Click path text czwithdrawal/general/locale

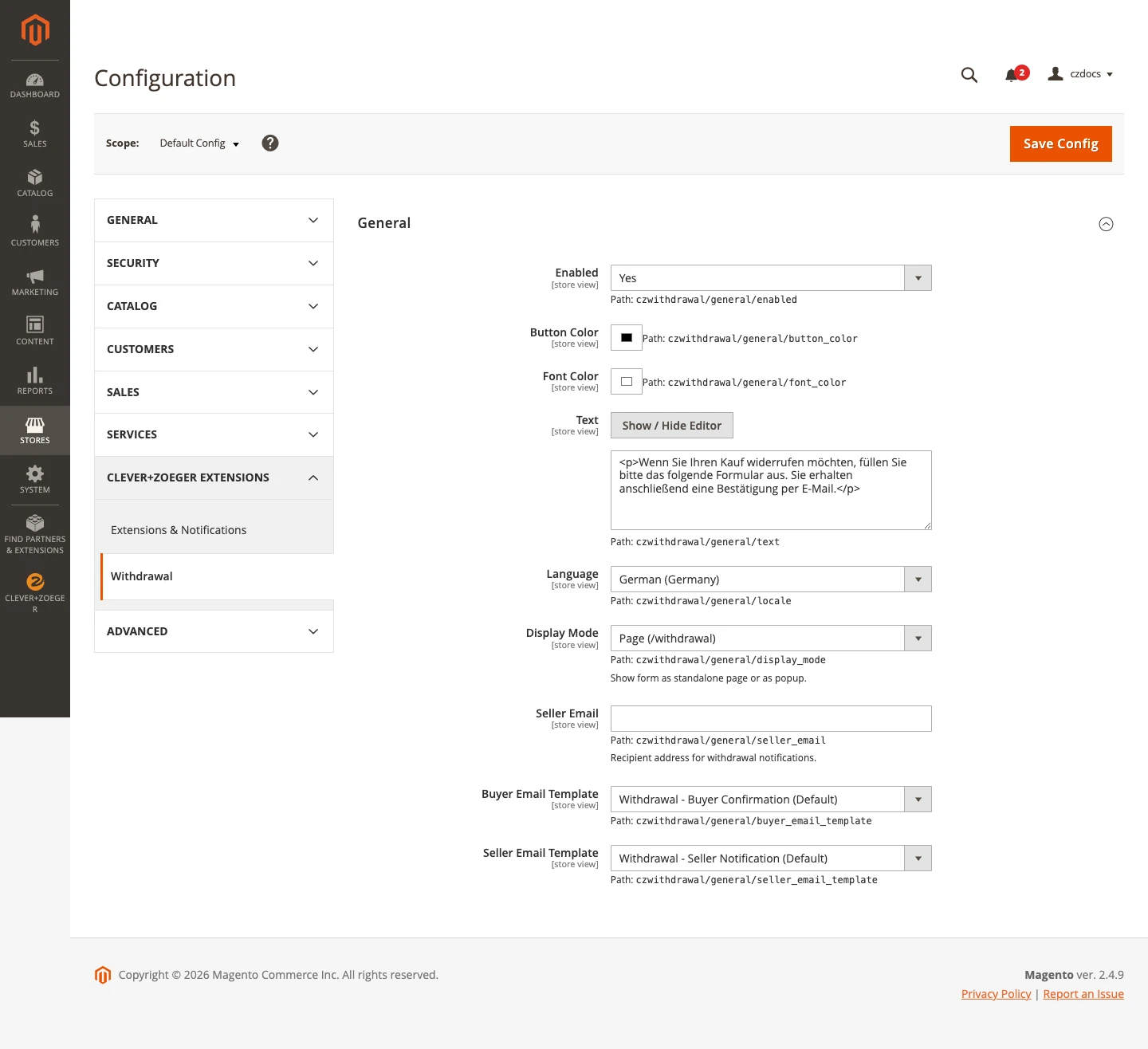pos(714,601)
